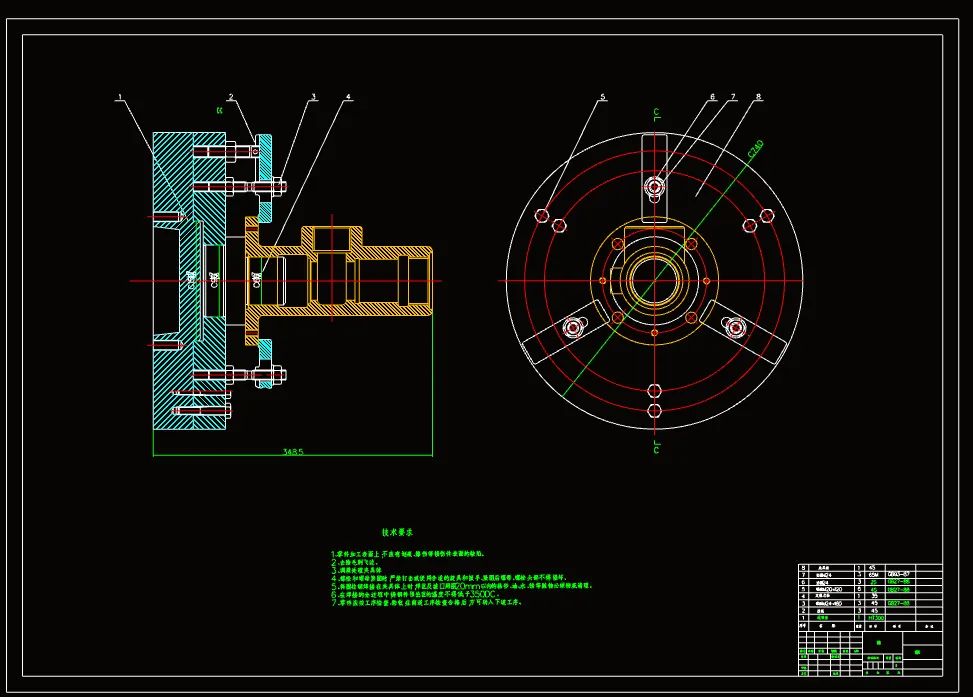
Task: Click section mark C above the circular view
Action: pyautogui.click(x=657, y=113)
